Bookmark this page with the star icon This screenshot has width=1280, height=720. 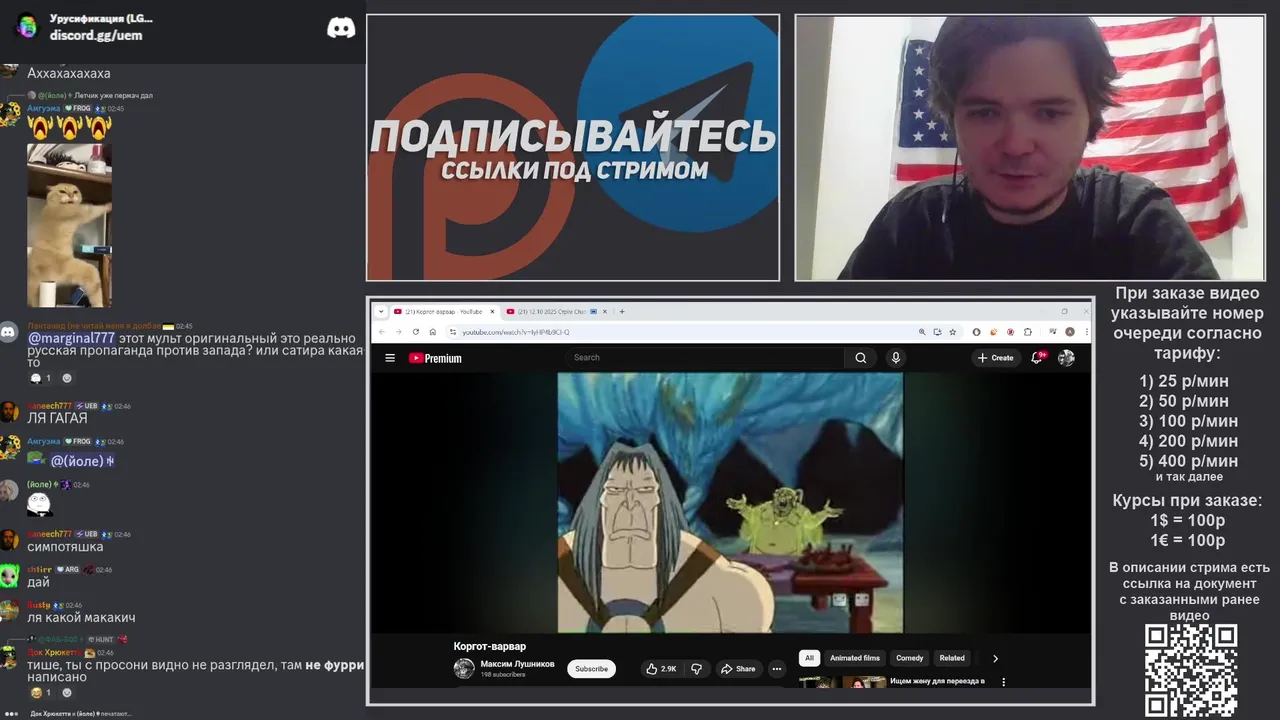click(x=952, y=332)
